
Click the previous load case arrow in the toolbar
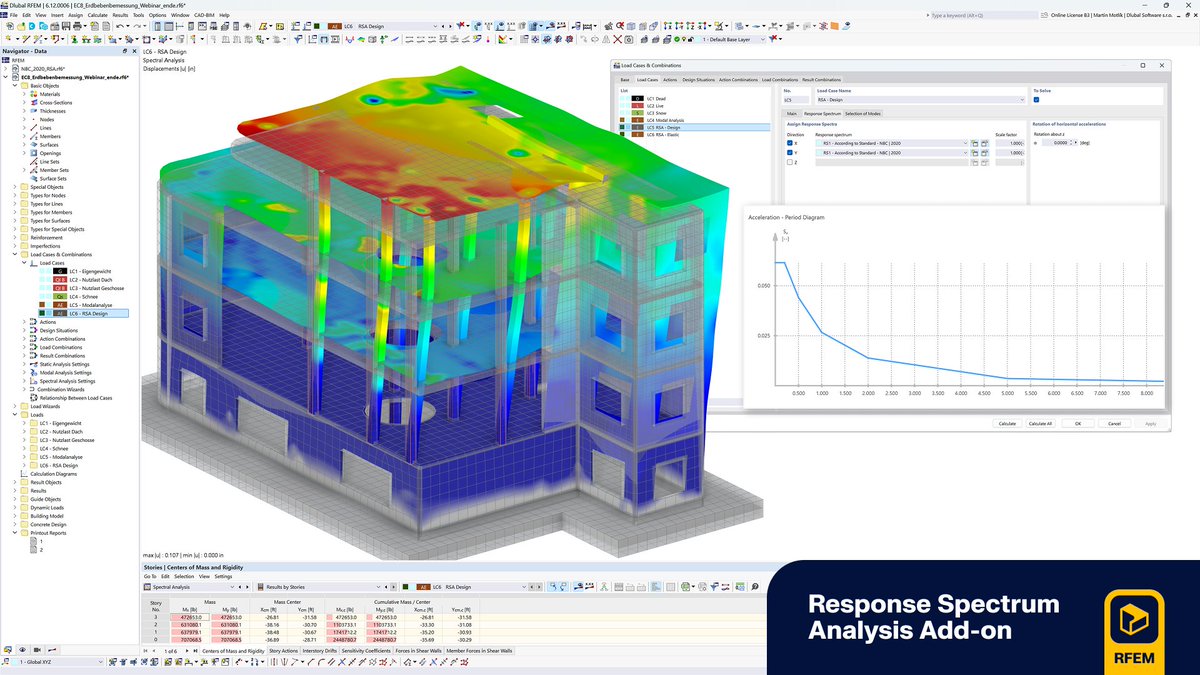click(x=443, y=26)
